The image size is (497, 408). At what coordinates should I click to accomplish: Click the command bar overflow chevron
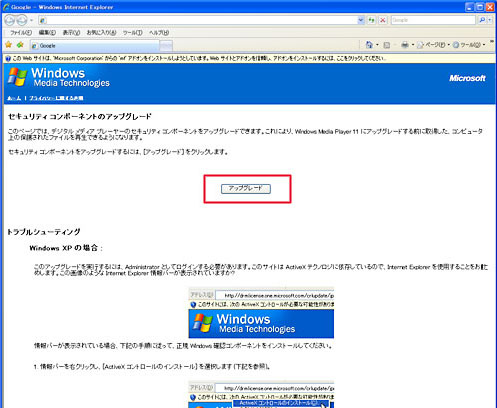[x=492, y=42]
